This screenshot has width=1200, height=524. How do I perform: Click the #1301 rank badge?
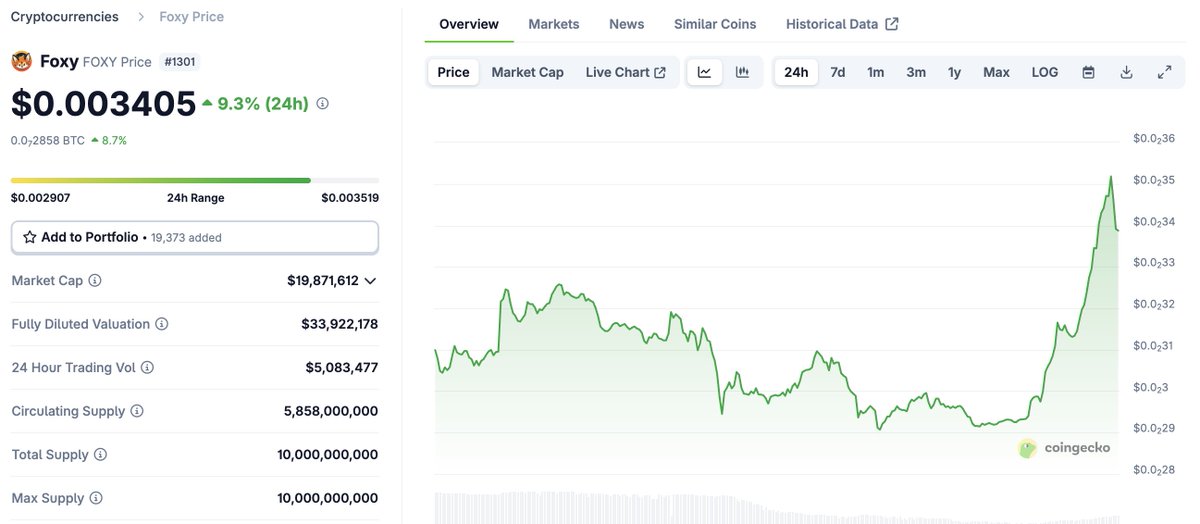point(180,62)
